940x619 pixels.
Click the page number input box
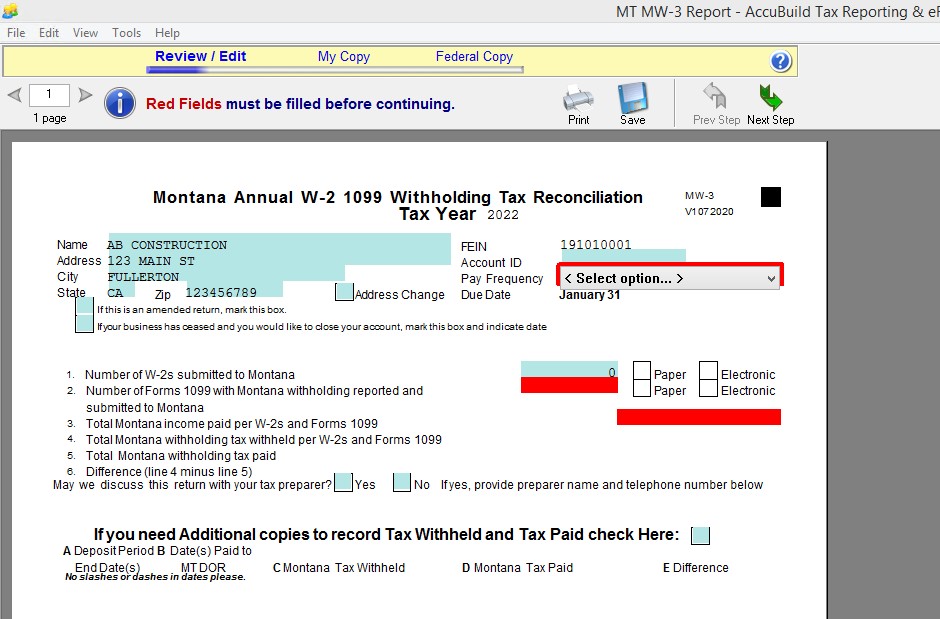click(49, 95)
